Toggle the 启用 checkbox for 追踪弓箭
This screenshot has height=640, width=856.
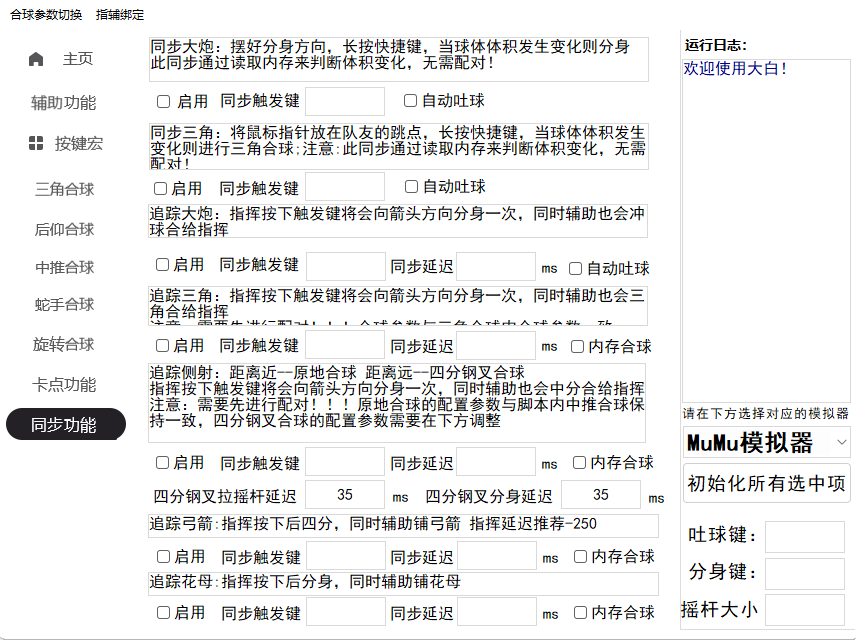[163, 556]
